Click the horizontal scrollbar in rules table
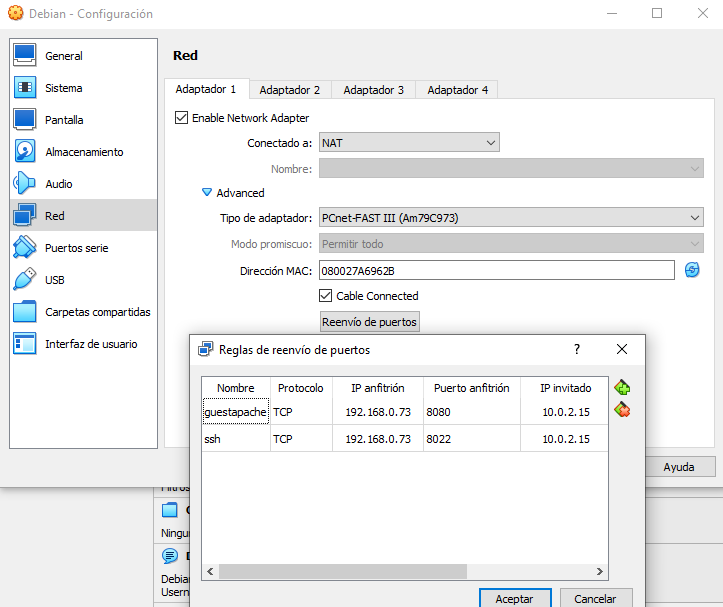 coord(343,571)
